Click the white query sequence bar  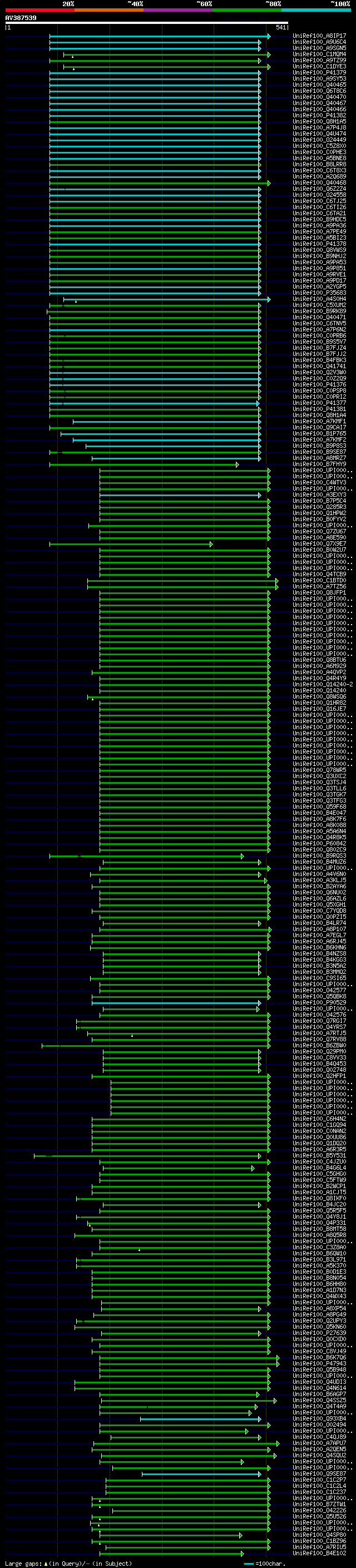[146, 22]
